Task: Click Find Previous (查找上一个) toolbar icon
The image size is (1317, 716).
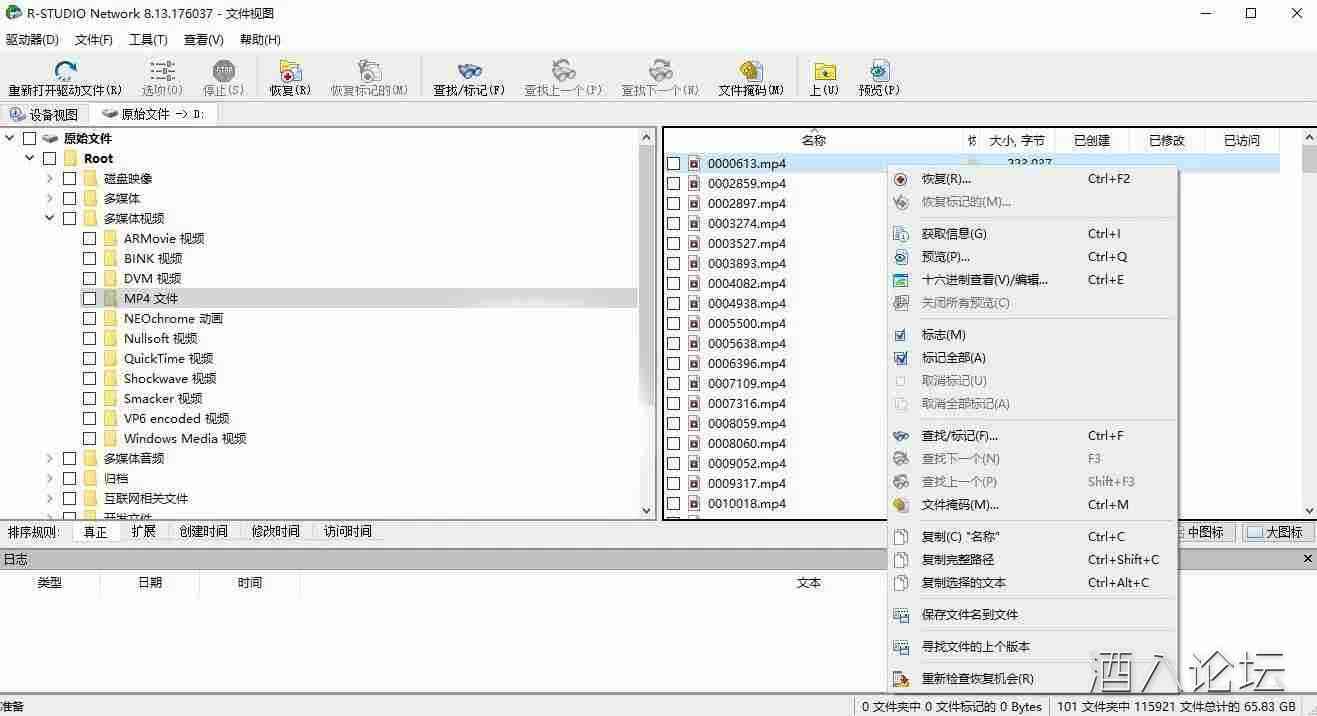Action: click(x=563, y=71)
